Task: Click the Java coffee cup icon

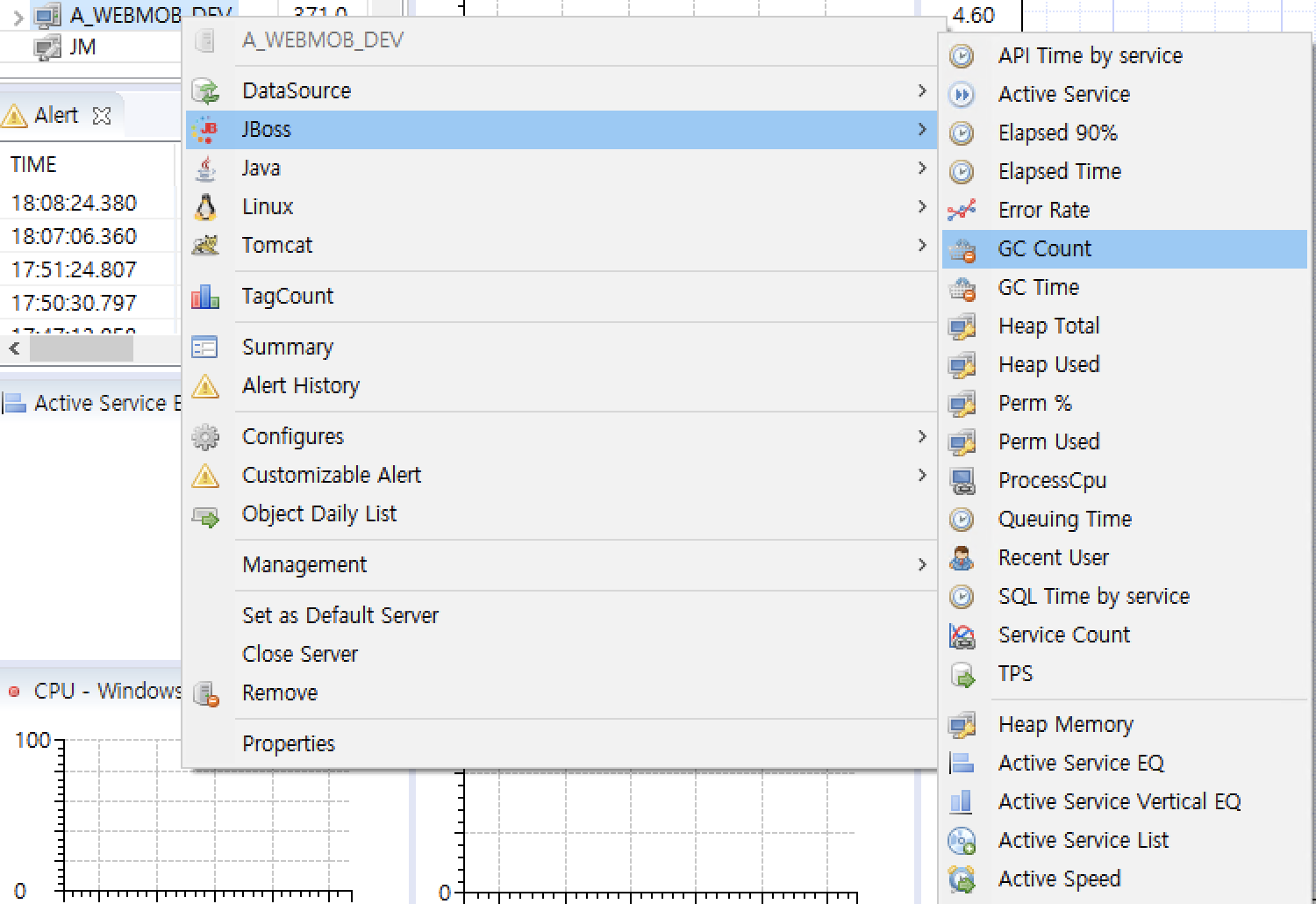Action: point(205,168)
